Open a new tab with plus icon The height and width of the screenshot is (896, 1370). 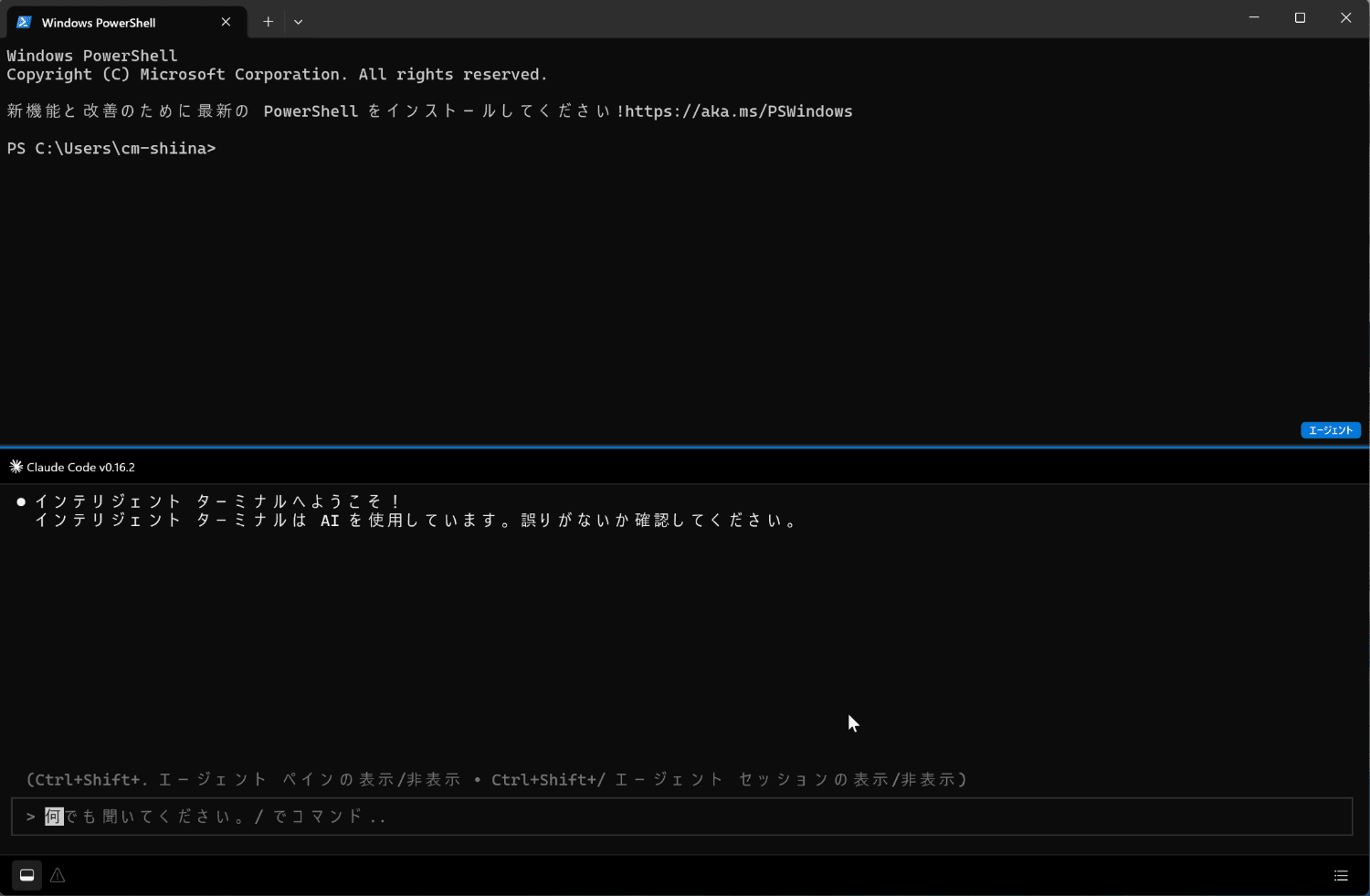tap(268, 22)
